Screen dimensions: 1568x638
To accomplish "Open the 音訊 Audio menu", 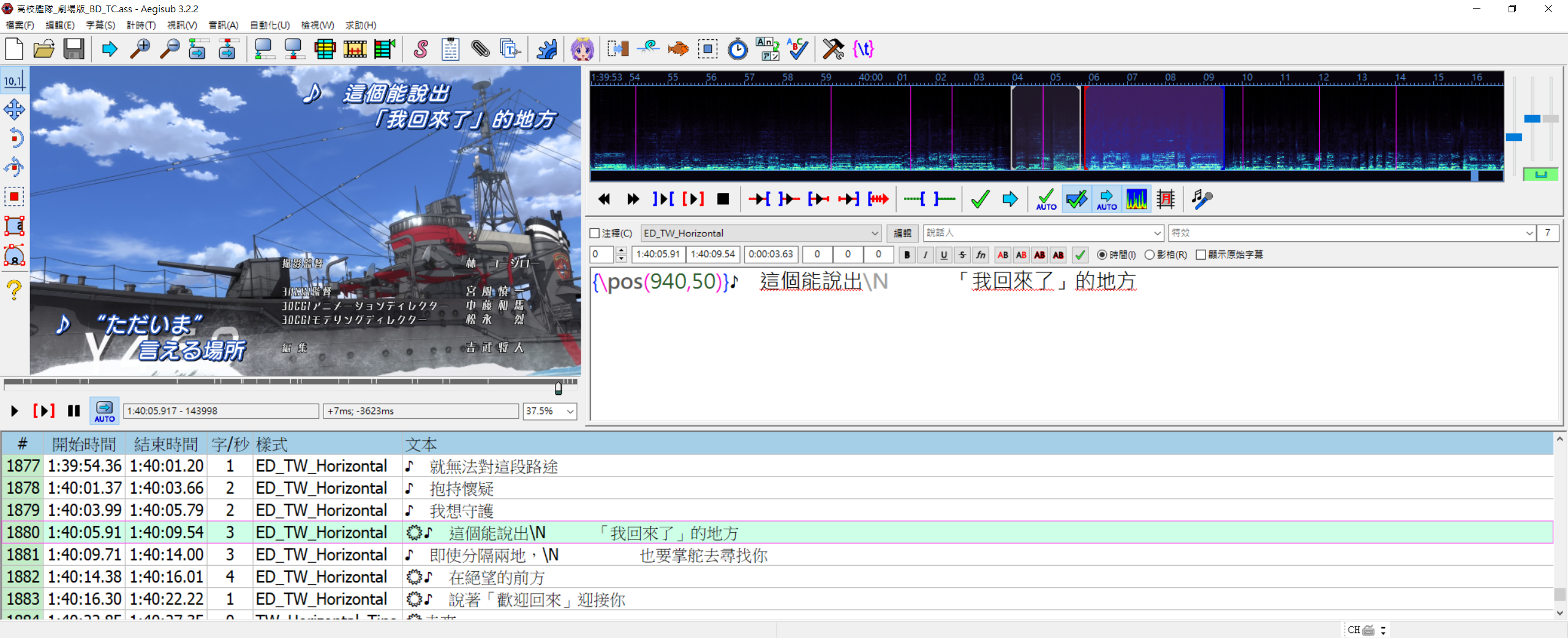I will pos(223,25).
